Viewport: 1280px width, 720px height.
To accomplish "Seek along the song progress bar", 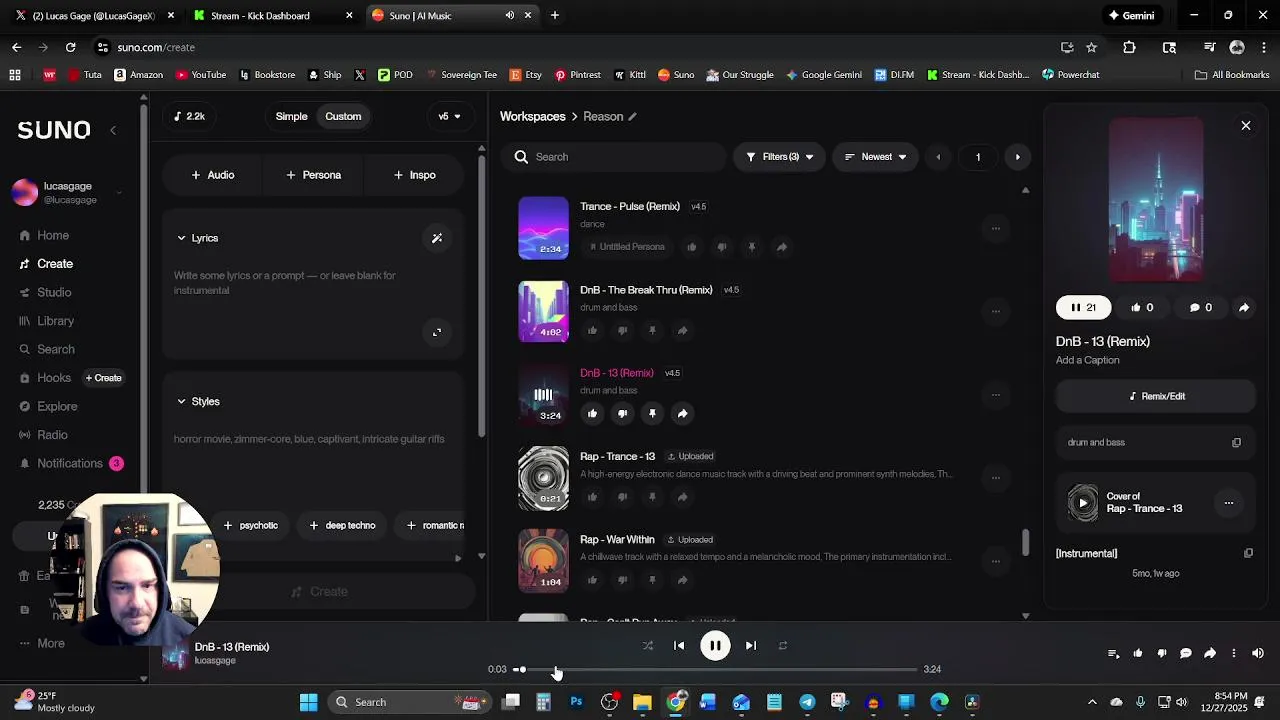I will (716, 669).
